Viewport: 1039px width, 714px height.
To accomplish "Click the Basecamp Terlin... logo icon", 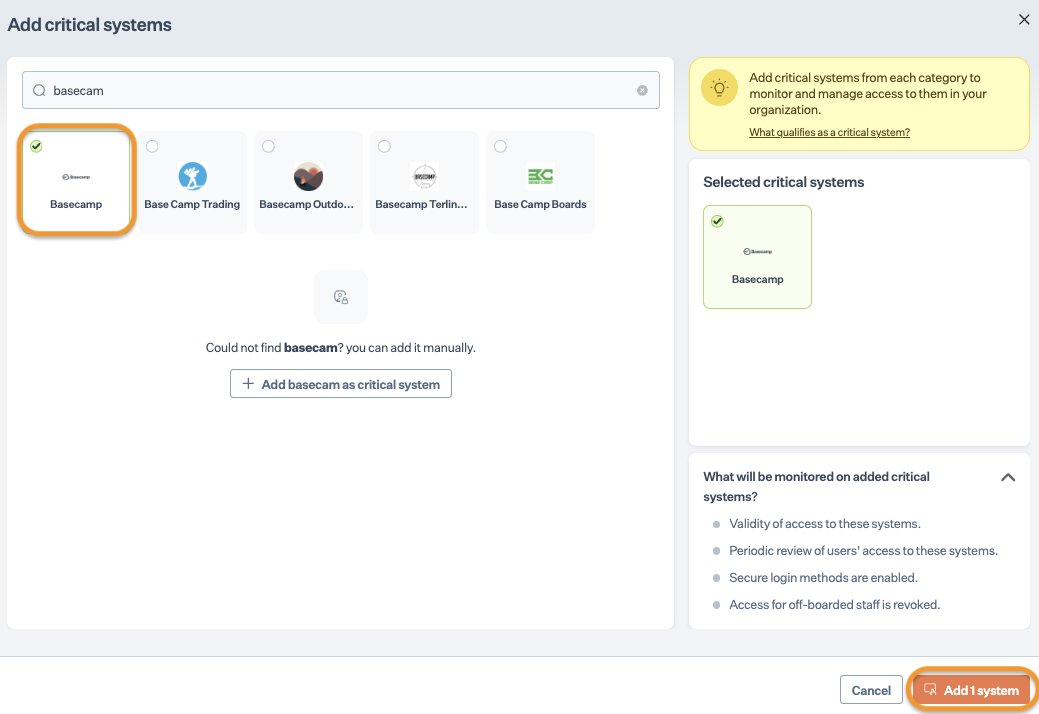I will pyautogui.click(x=424, y=176).
